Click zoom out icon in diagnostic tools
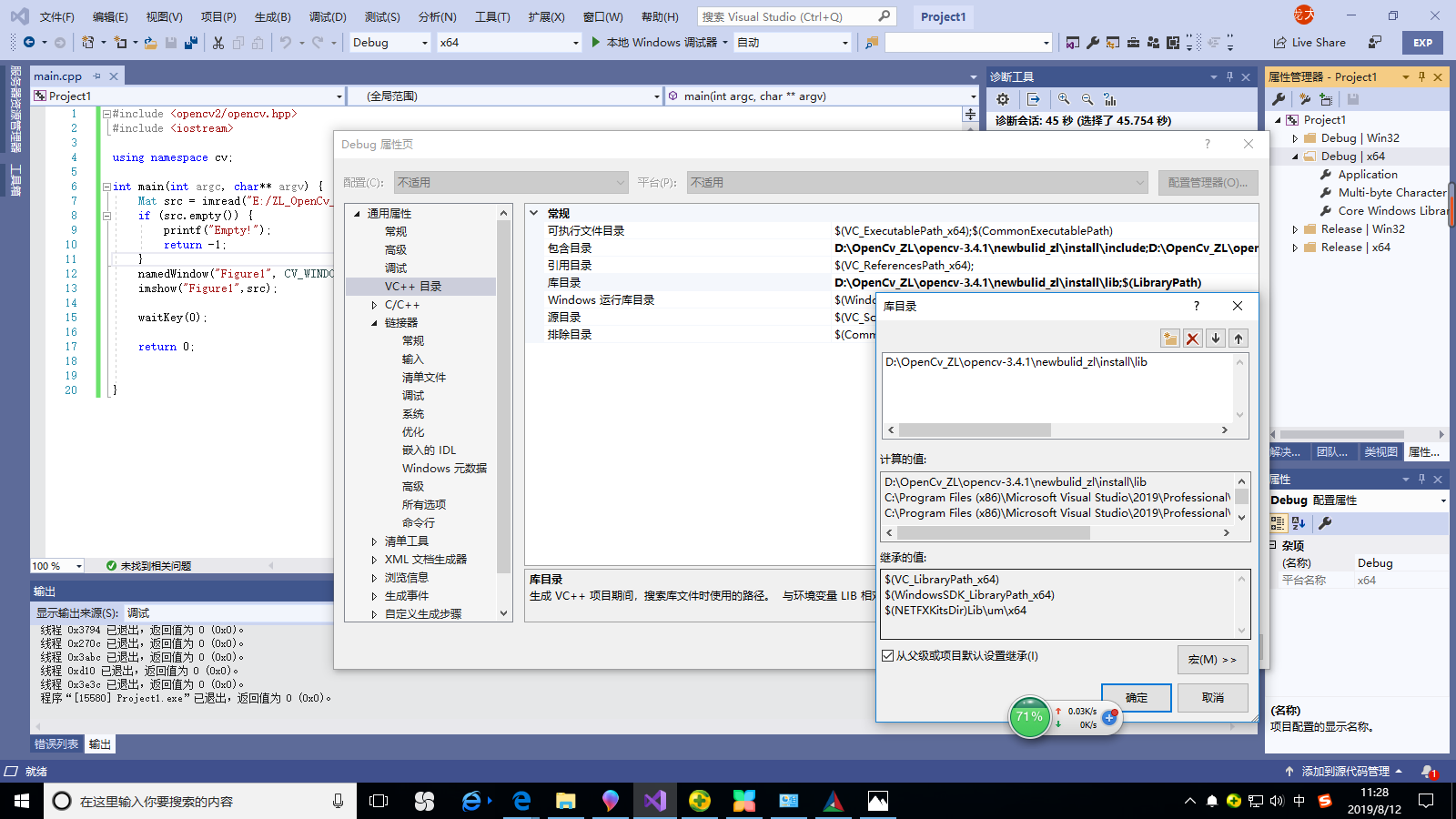The height and width of the screenshot is (819, 1456). [1087, 99]
